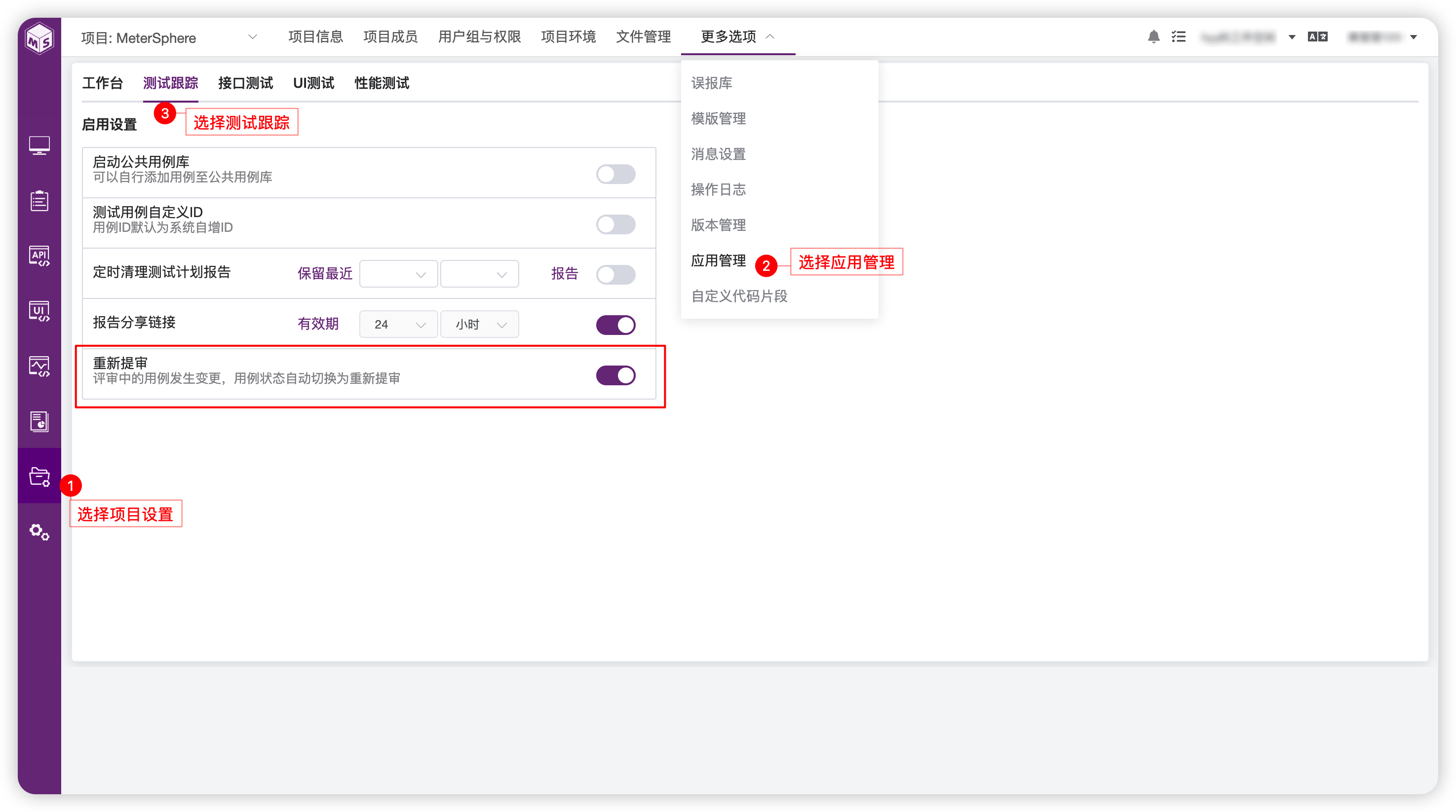
Task: Toggle the public case library switch
Action: 615,174
